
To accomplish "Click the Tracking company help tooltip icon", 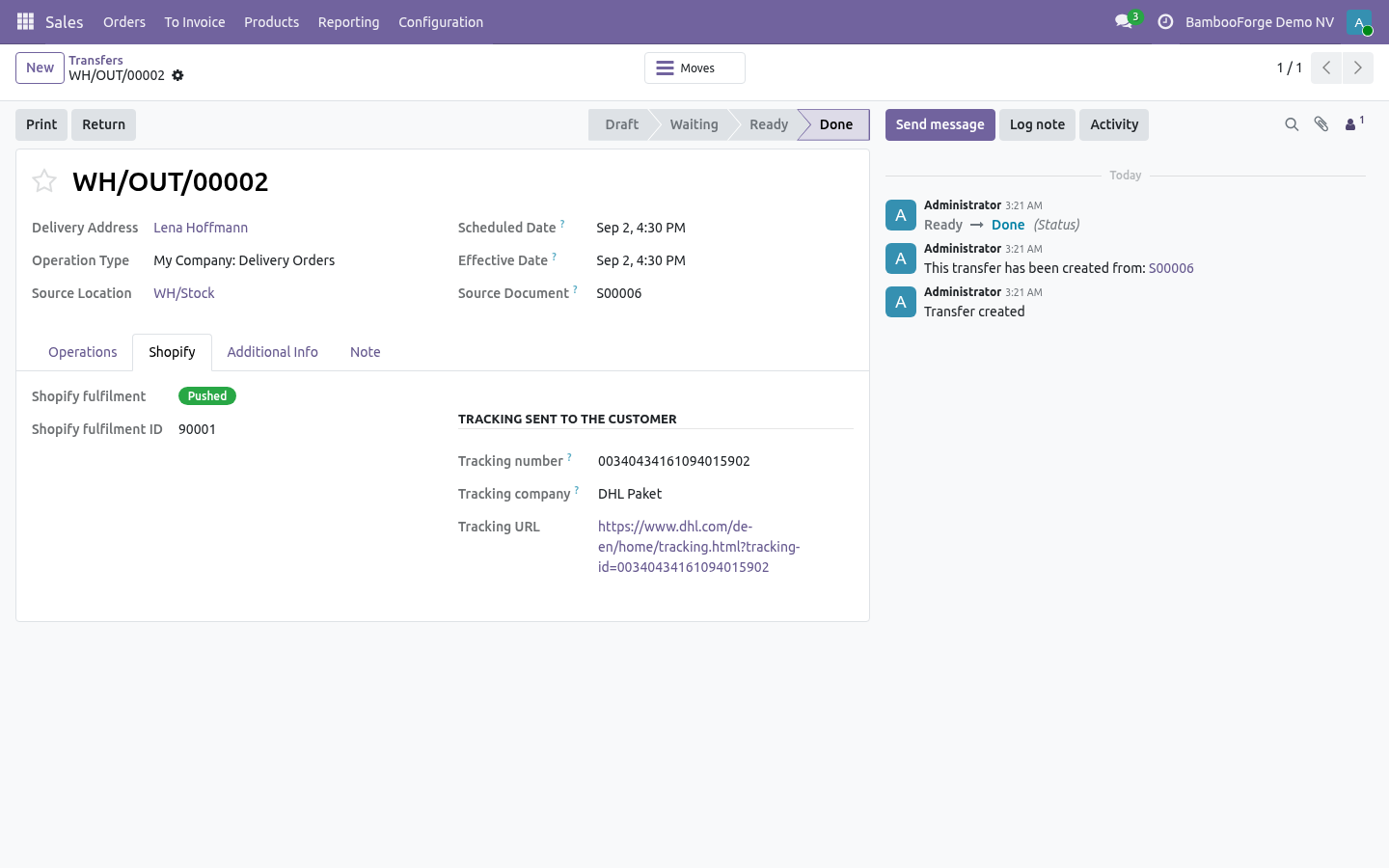I will click(x=577, y=490).
